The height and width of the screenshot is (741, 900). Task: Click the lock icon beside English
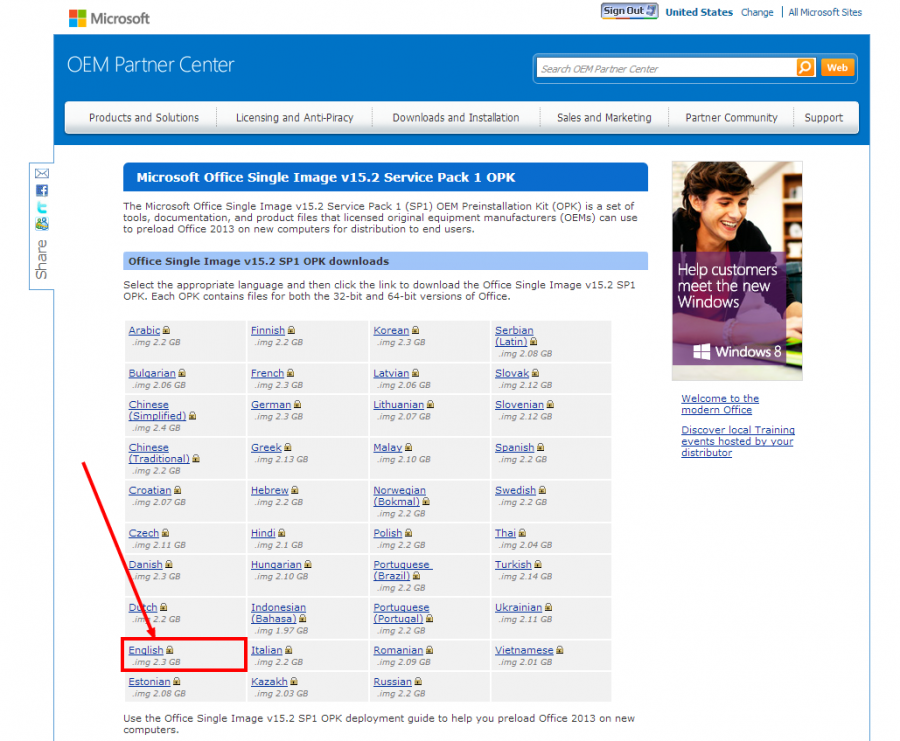pos(170,651)
